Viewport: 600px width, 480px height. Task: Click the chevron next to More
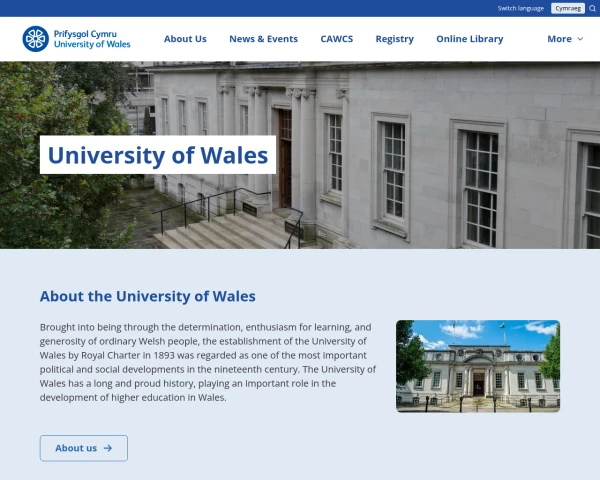click(581, 39)
